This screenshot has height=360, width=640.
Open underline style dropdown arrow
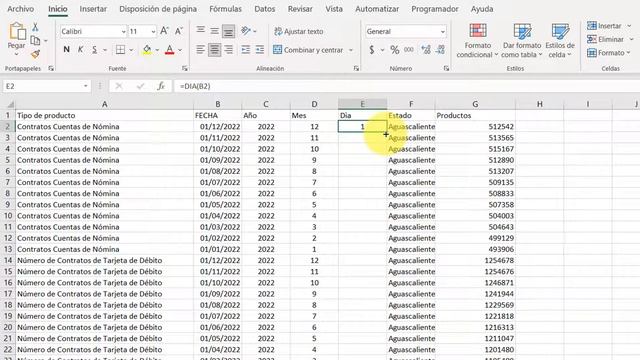point(105,50)
